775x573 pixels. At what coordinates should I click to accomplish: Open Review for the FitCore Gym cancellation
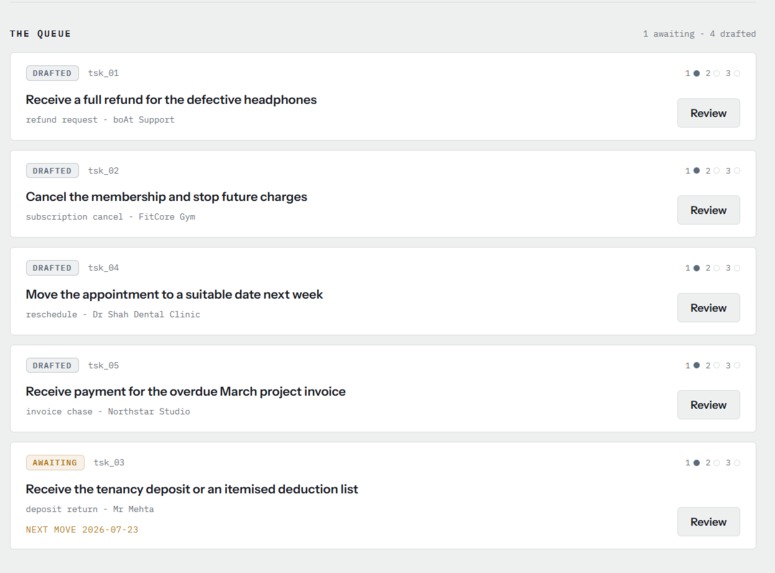tap(708, 210)
